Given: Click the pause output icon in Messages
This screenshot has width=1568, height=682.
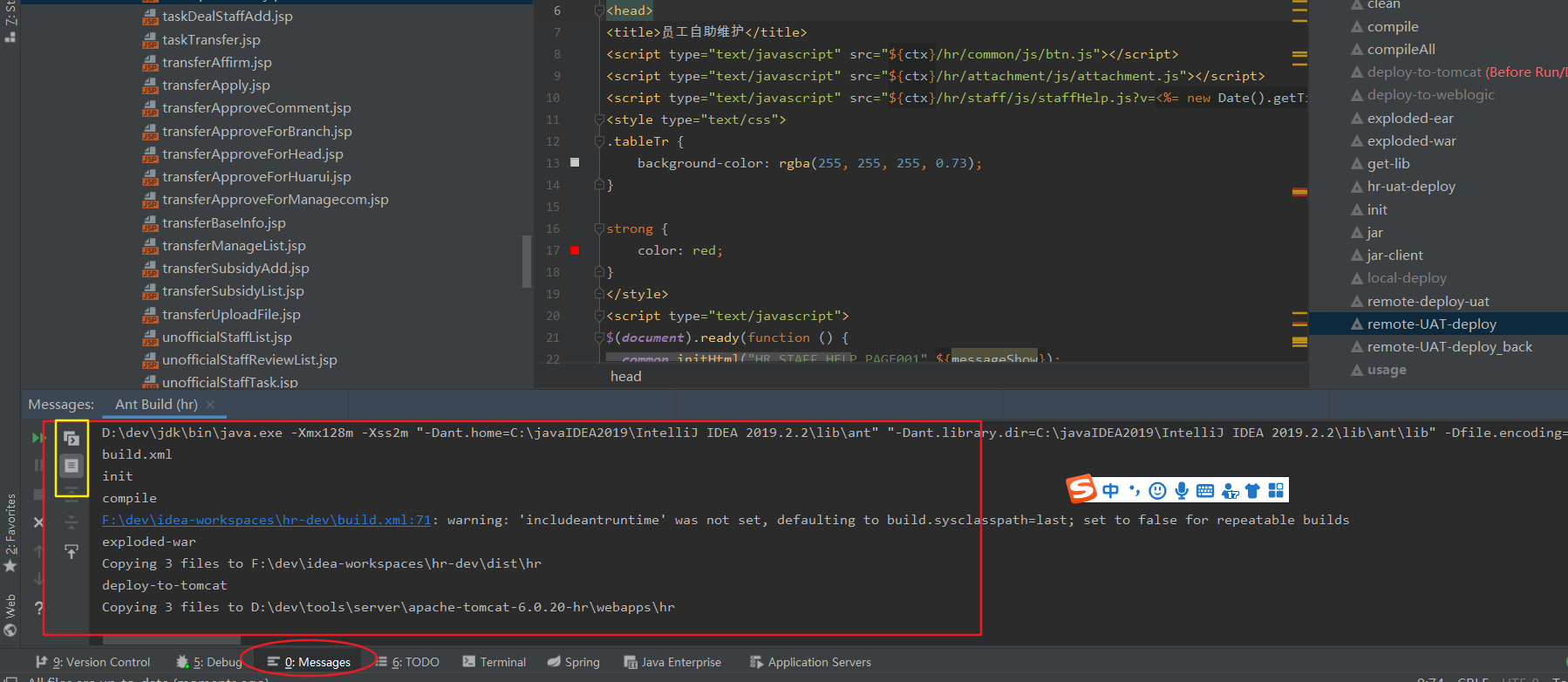Looking at the screenshot, I should [x=38, y=466].
